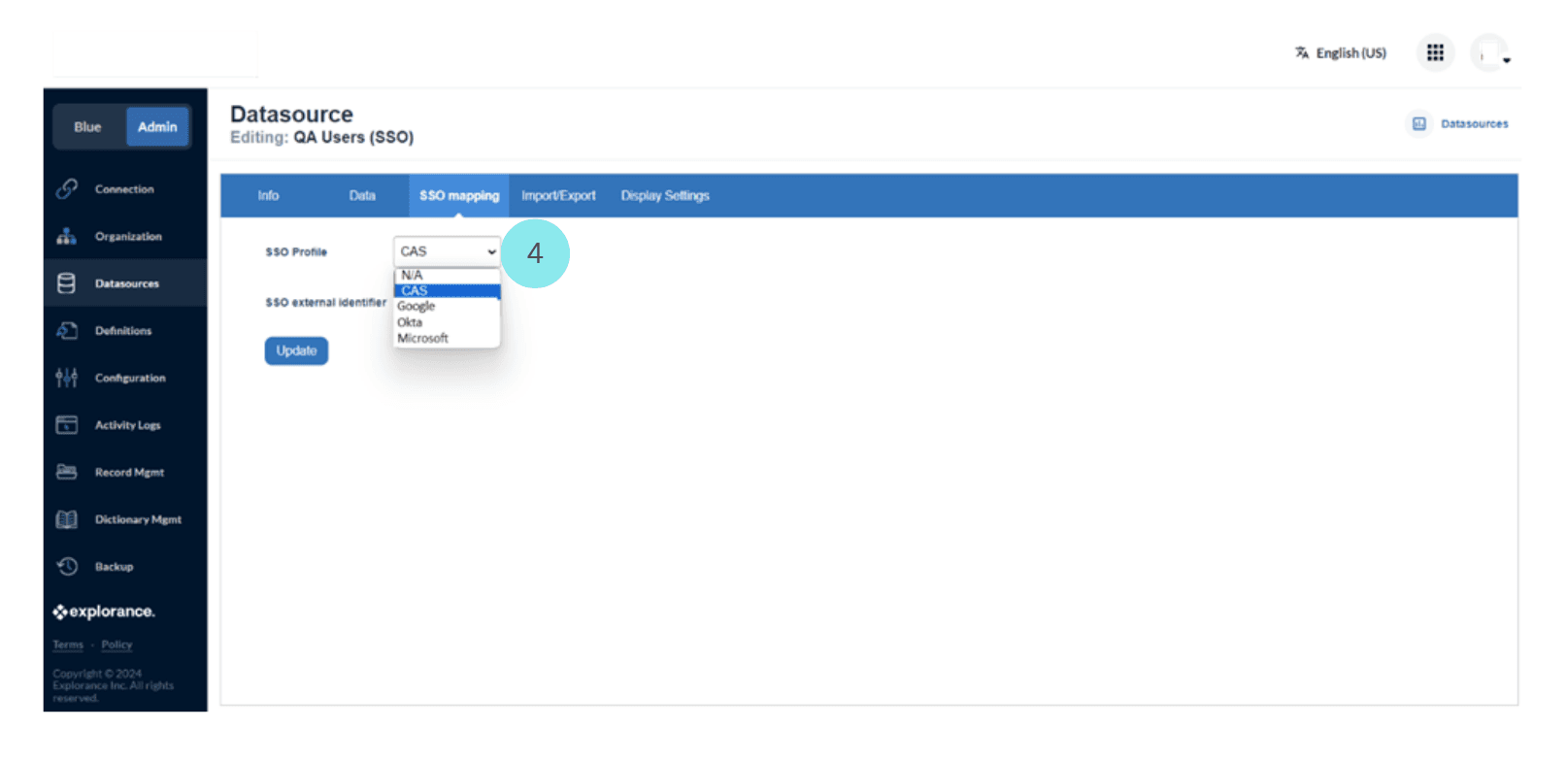Click the Dictionary Mgmt book icon
This screenshot has width=1568, height=762.
(66, 519)
